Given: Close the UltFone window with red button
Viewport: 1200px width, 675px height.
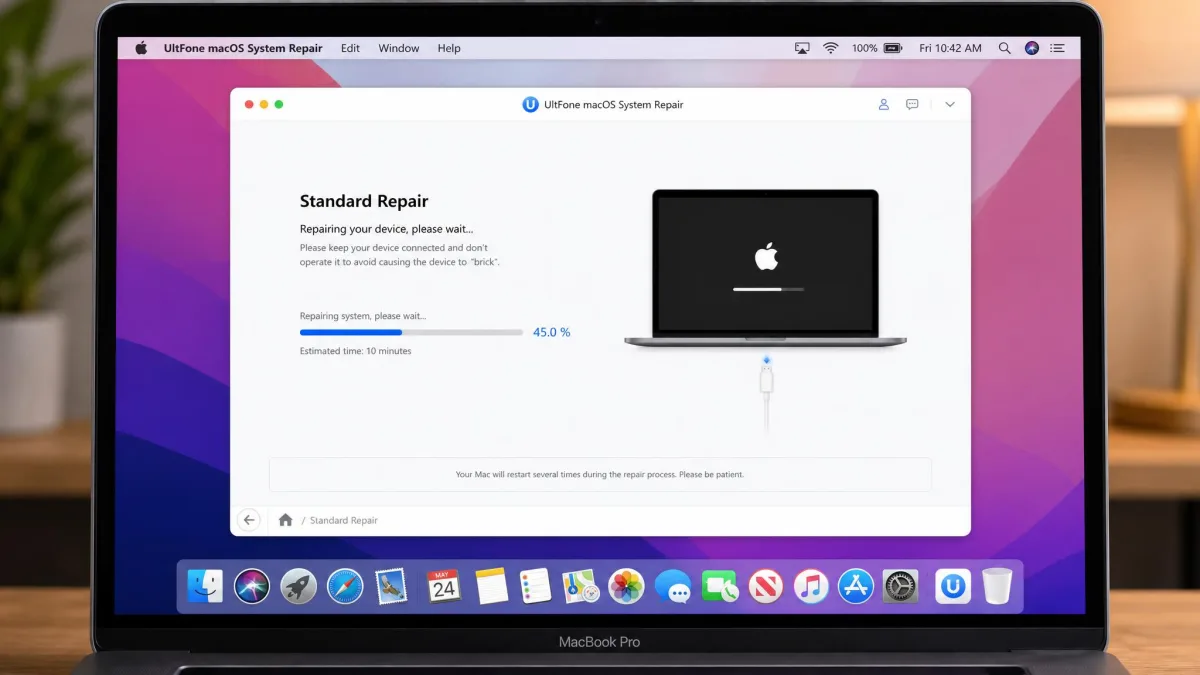Looking at the screenshot, I should 248,104.
